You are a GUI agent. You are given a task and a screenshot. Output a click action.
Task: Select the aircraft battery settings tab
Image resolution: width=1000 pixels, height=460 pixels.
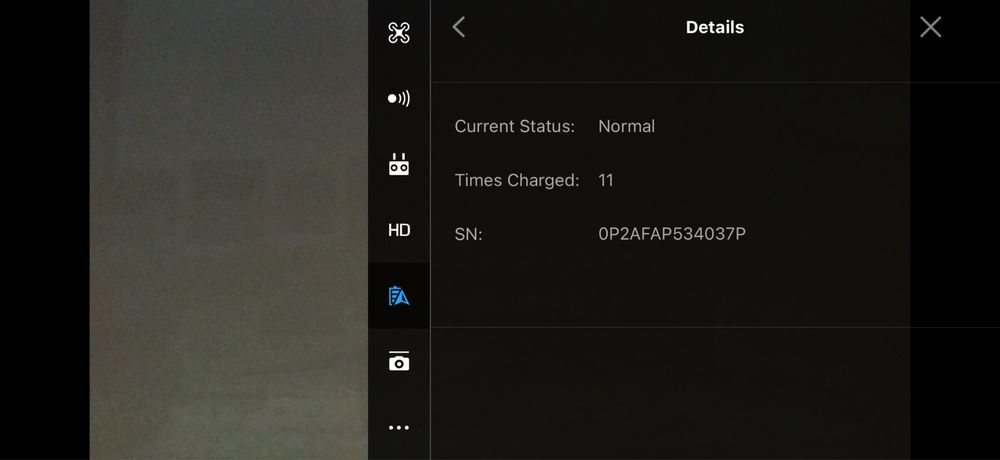click(399, 296)
